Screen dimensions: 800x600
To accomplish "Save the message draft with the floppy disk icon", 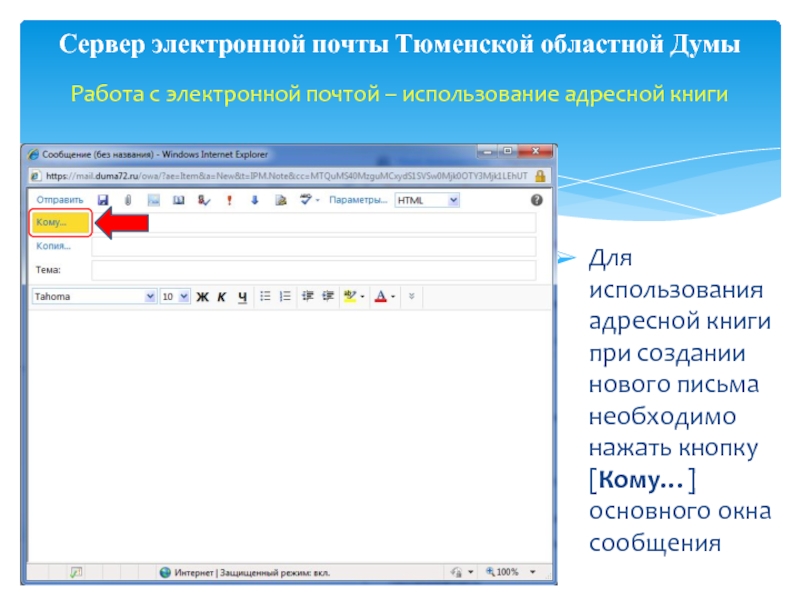I will (103, 200).
